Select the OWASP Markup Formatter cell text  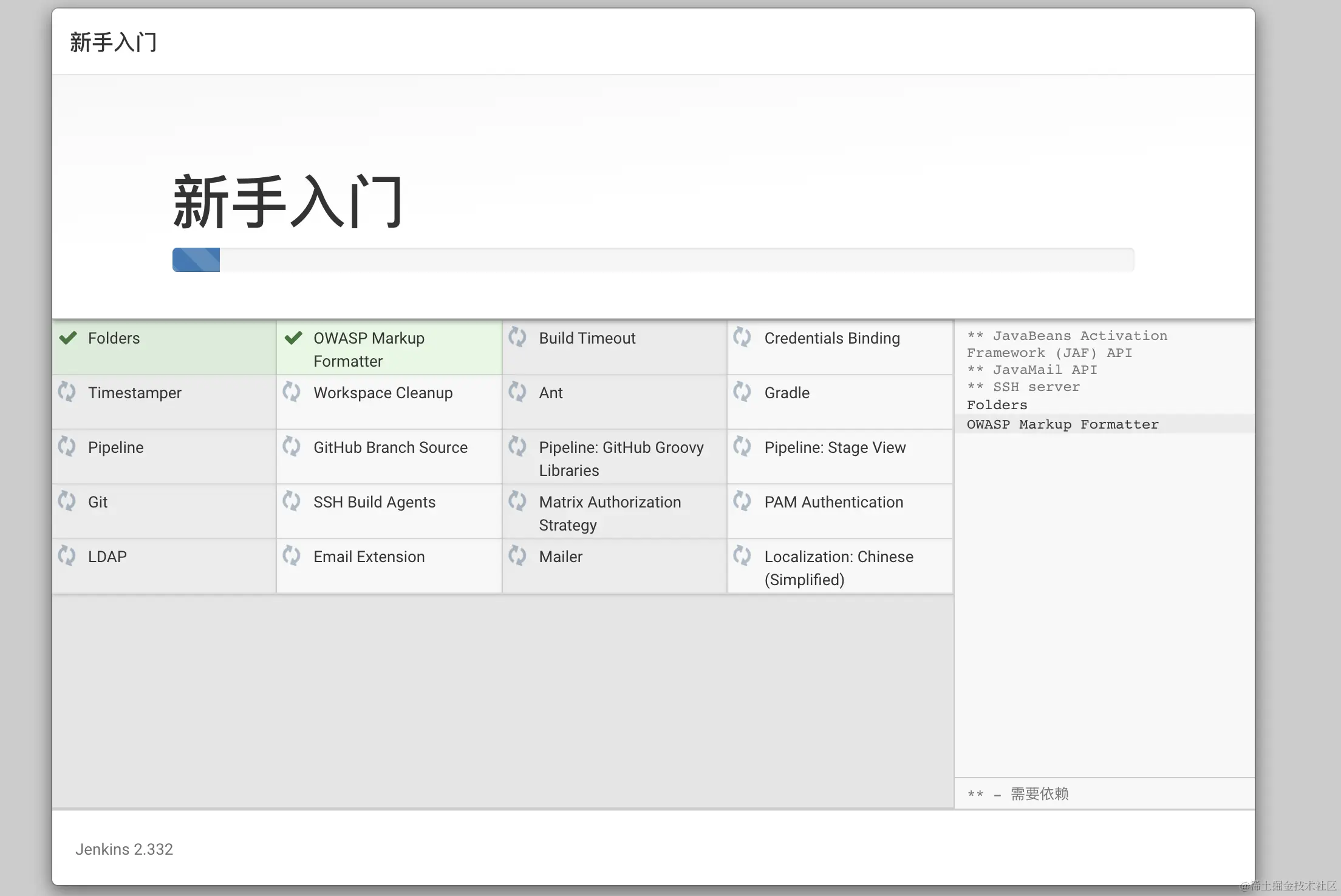369,350
